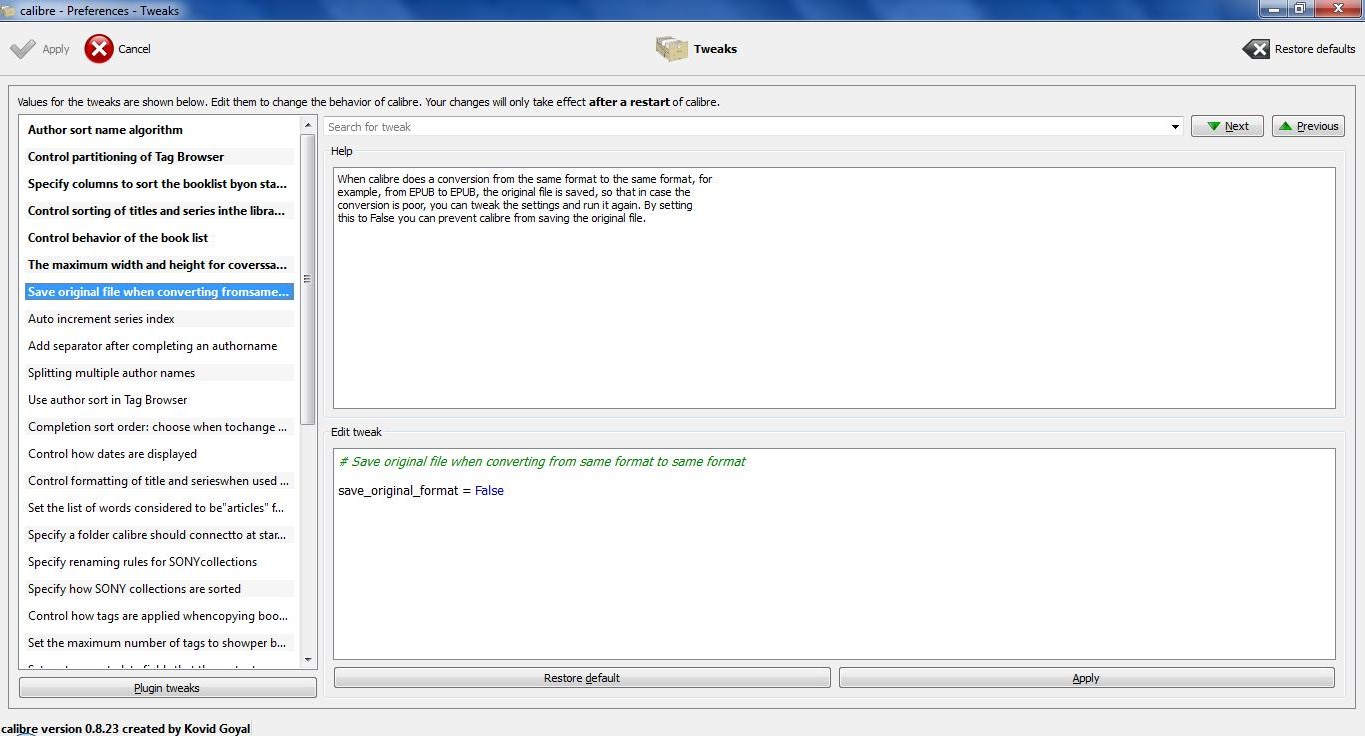
Task: Select The maximum width and height for covers
Action: click(160, 265)
